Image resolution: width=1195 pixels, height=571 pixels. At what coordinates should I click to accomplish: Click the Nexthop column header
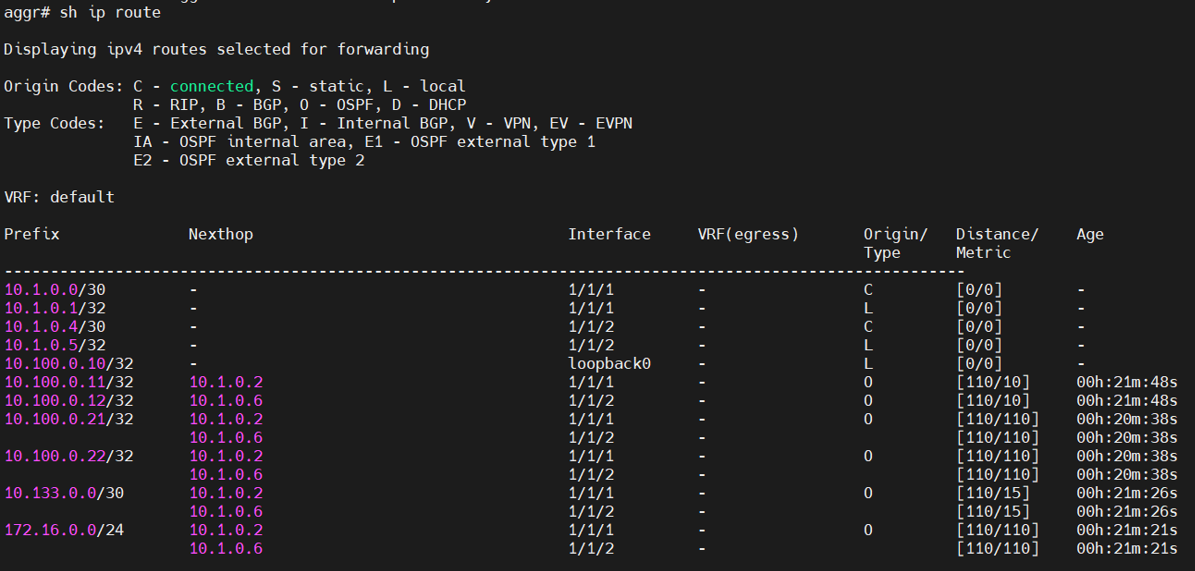click(x=220, y=234)
